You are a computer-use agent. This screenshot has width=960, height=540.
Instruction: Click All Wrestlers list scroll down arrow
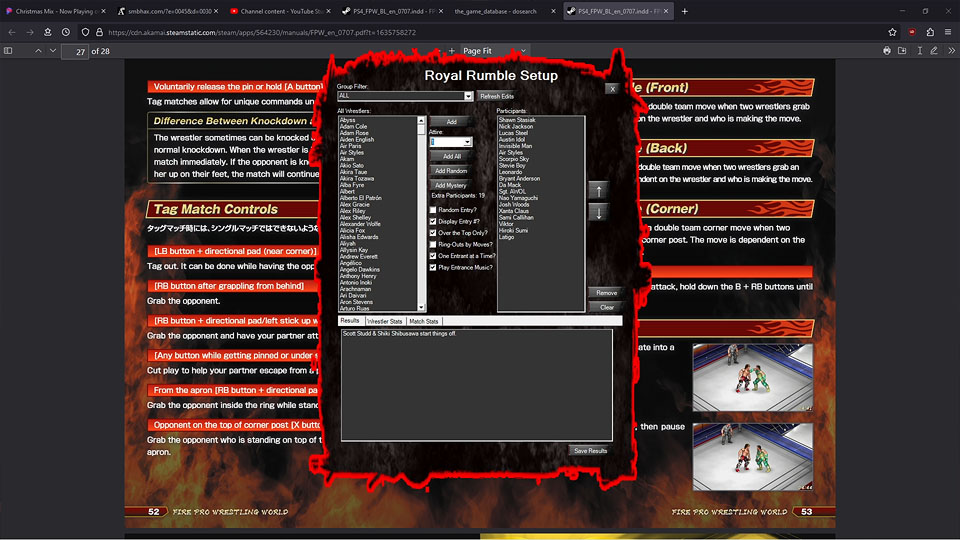click(421, 308)
